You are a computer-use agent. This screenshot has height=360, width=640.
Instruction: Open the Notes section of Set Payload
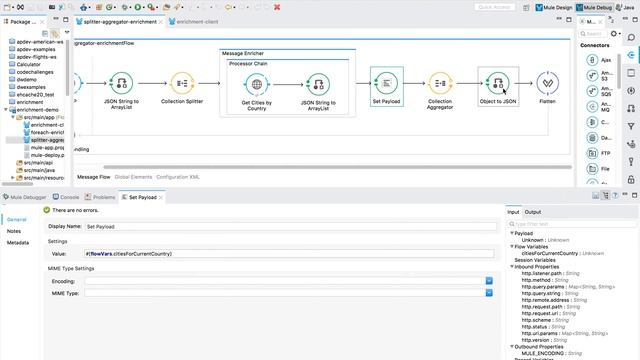[x=14, y=231]
